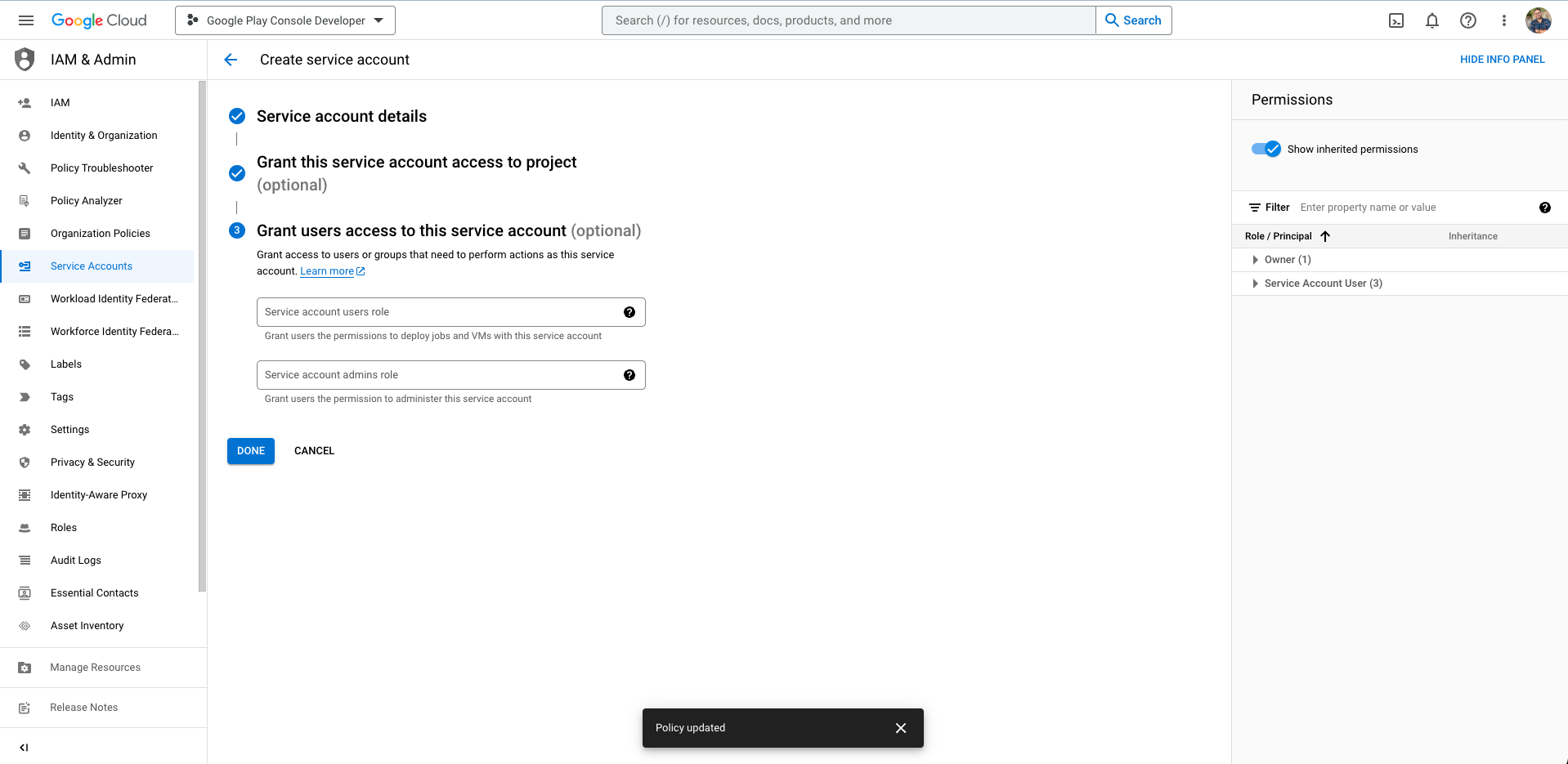Open the notifications bell
The image size is (1568, 764).
[x=1432, y=20]
